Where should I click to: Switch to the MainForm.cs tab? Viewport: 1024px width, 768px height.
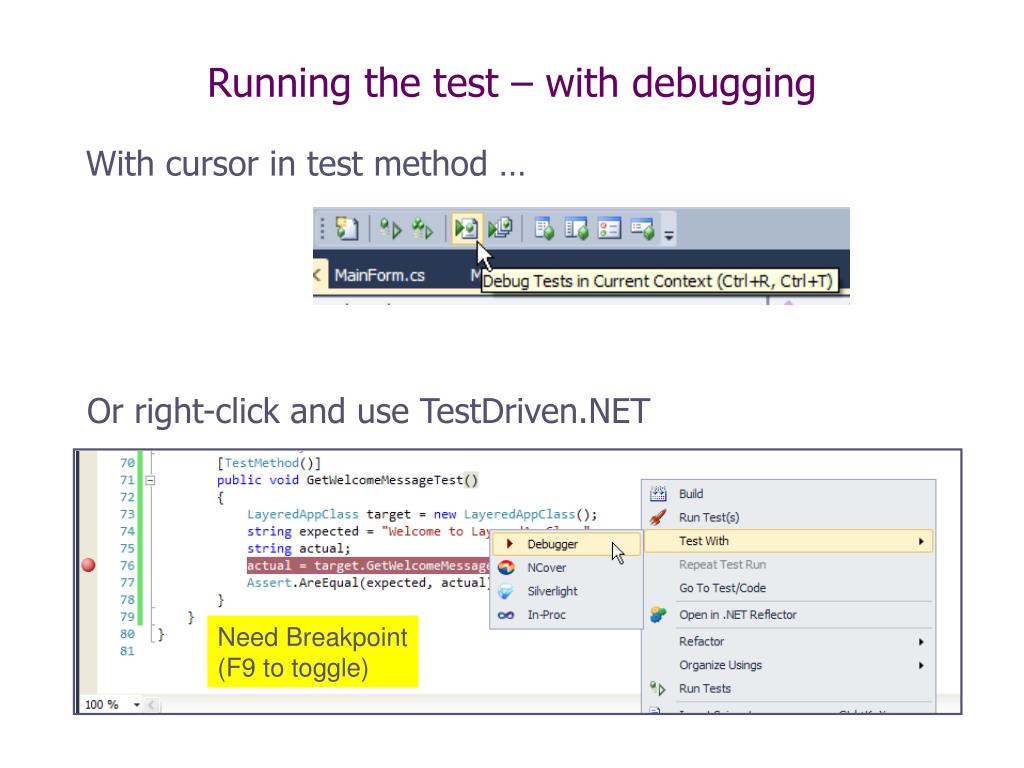pyautogui.click(x=379, y=275)
